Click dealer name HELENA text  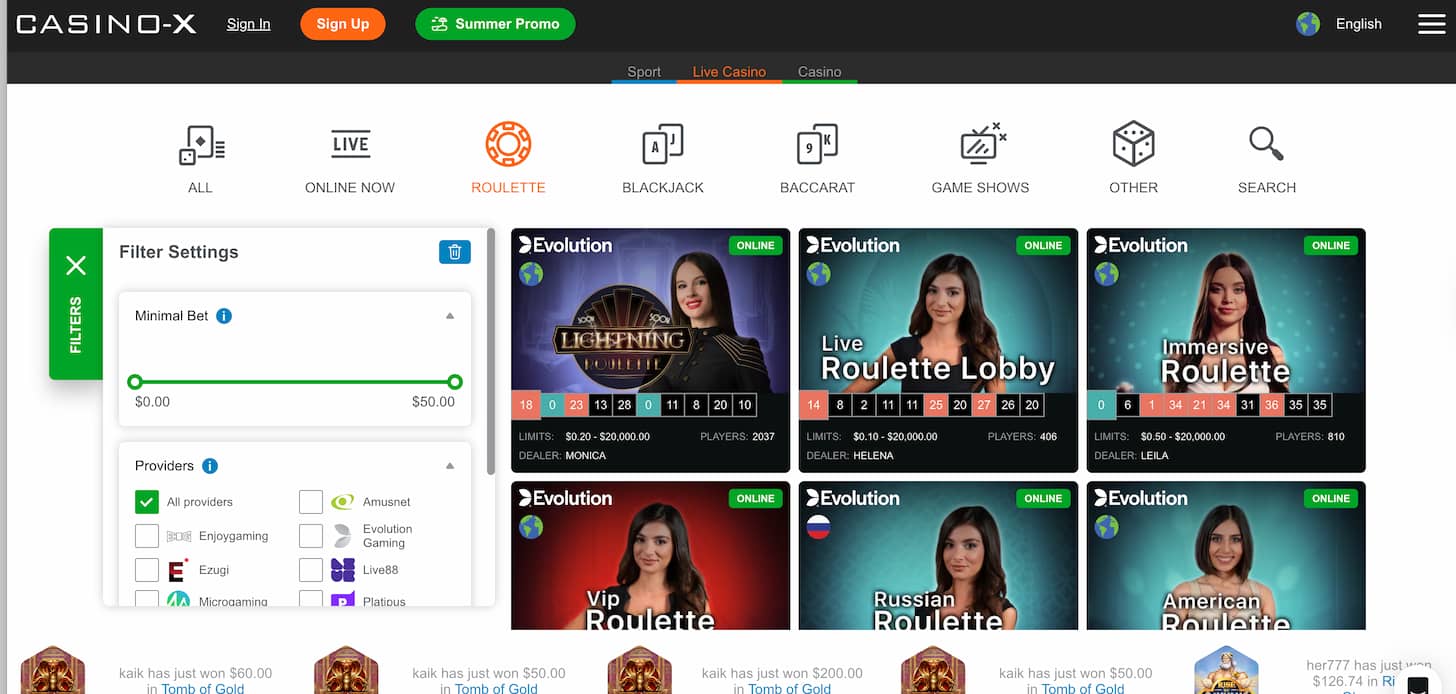874,456
